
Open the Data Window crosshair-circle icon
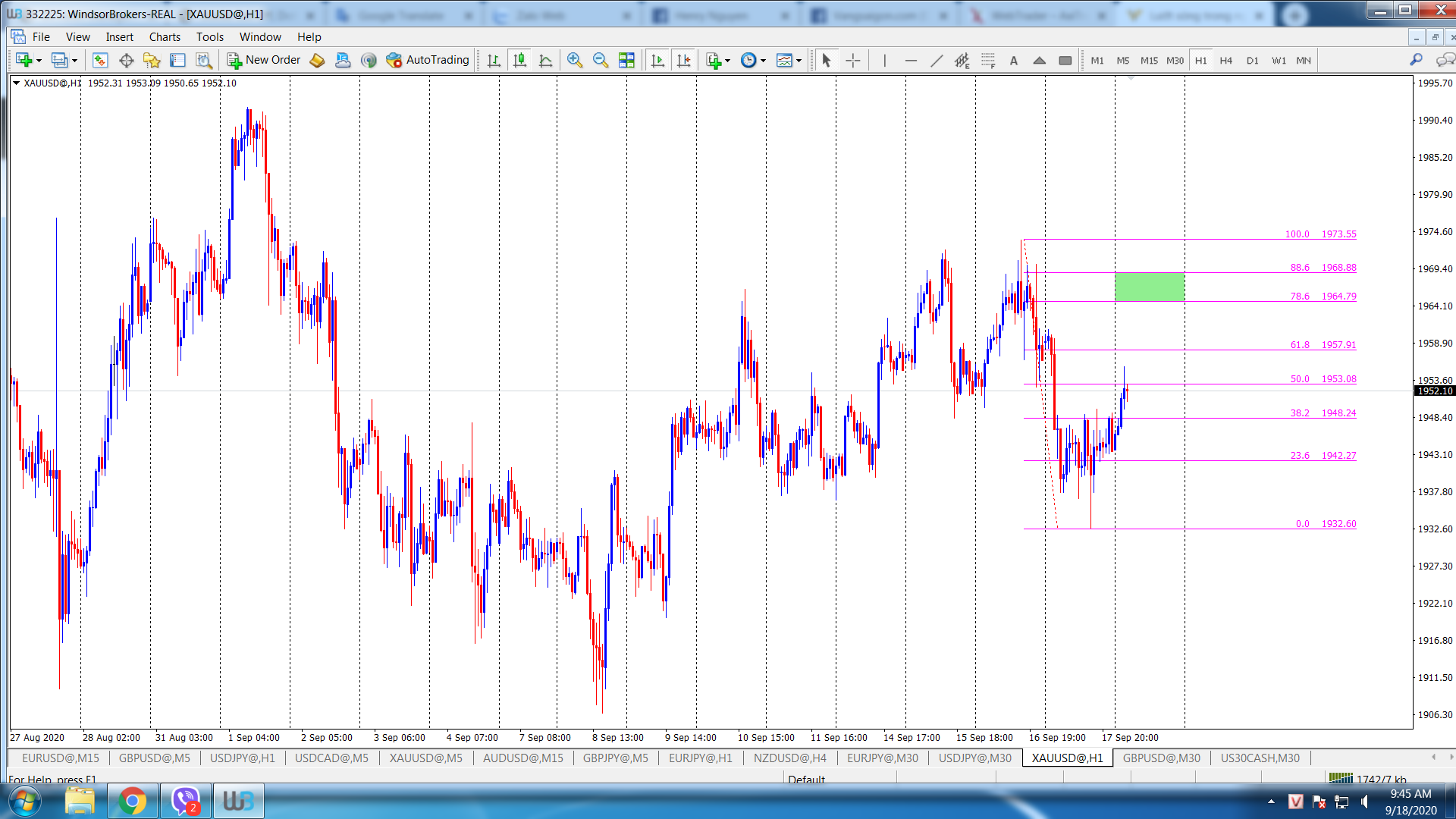pos(126,60)
